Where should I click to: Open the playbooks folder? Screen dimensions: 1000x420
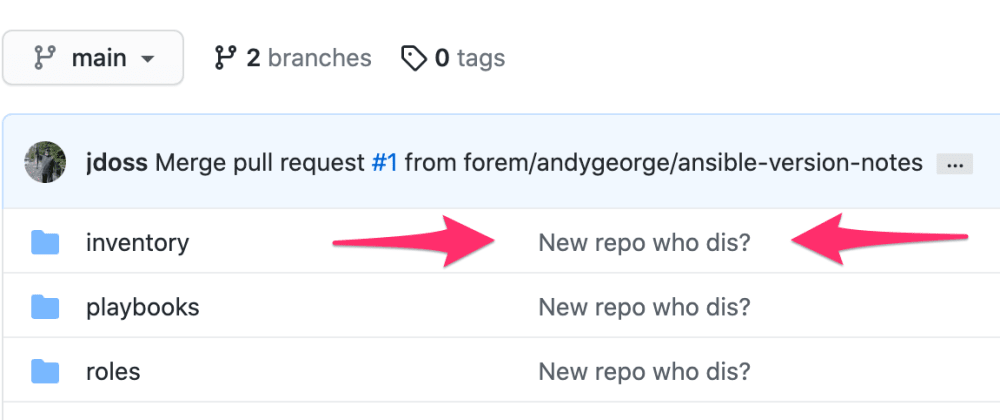(x=143, y=307)
